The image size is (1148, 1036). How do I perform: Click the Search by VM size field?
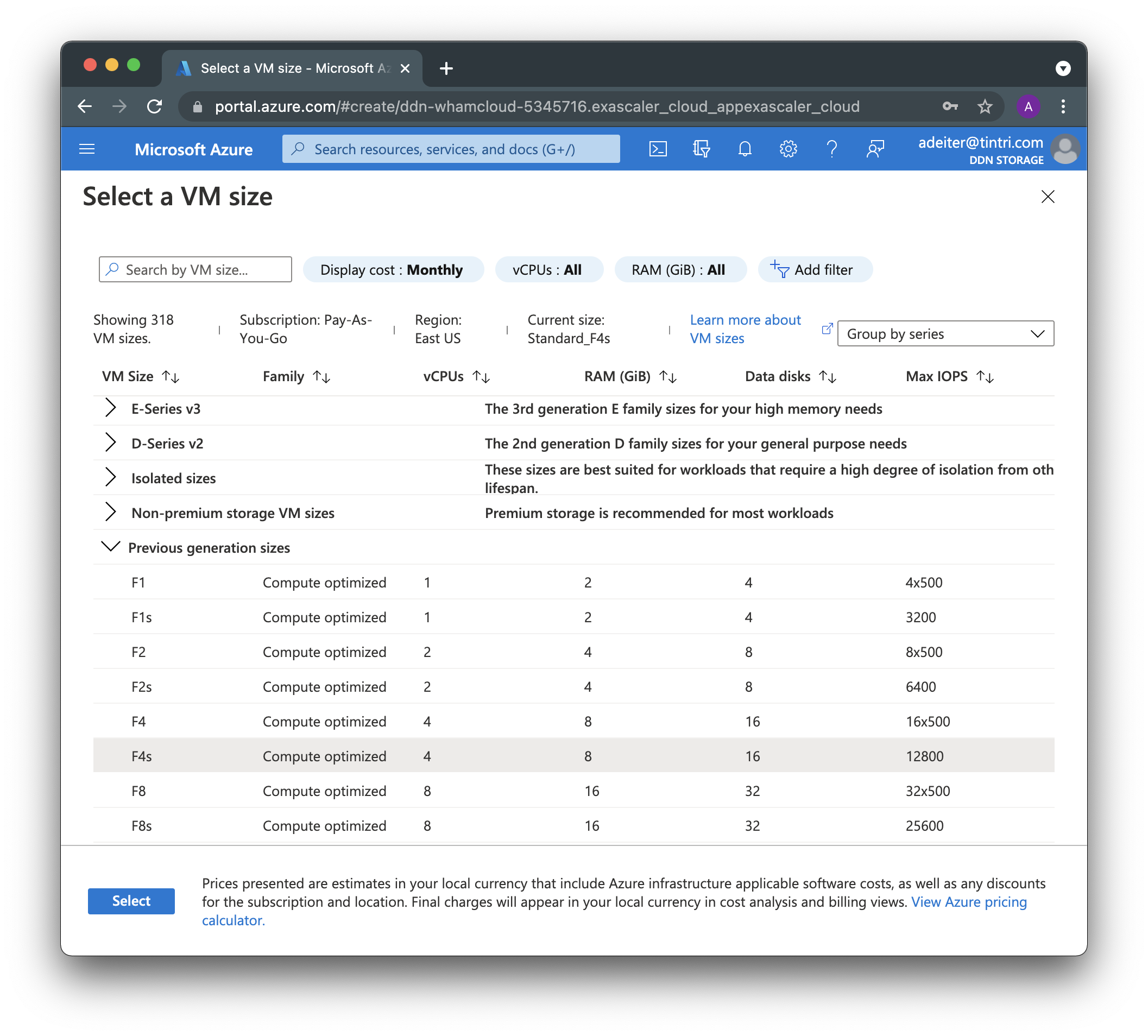pos(195,270)
